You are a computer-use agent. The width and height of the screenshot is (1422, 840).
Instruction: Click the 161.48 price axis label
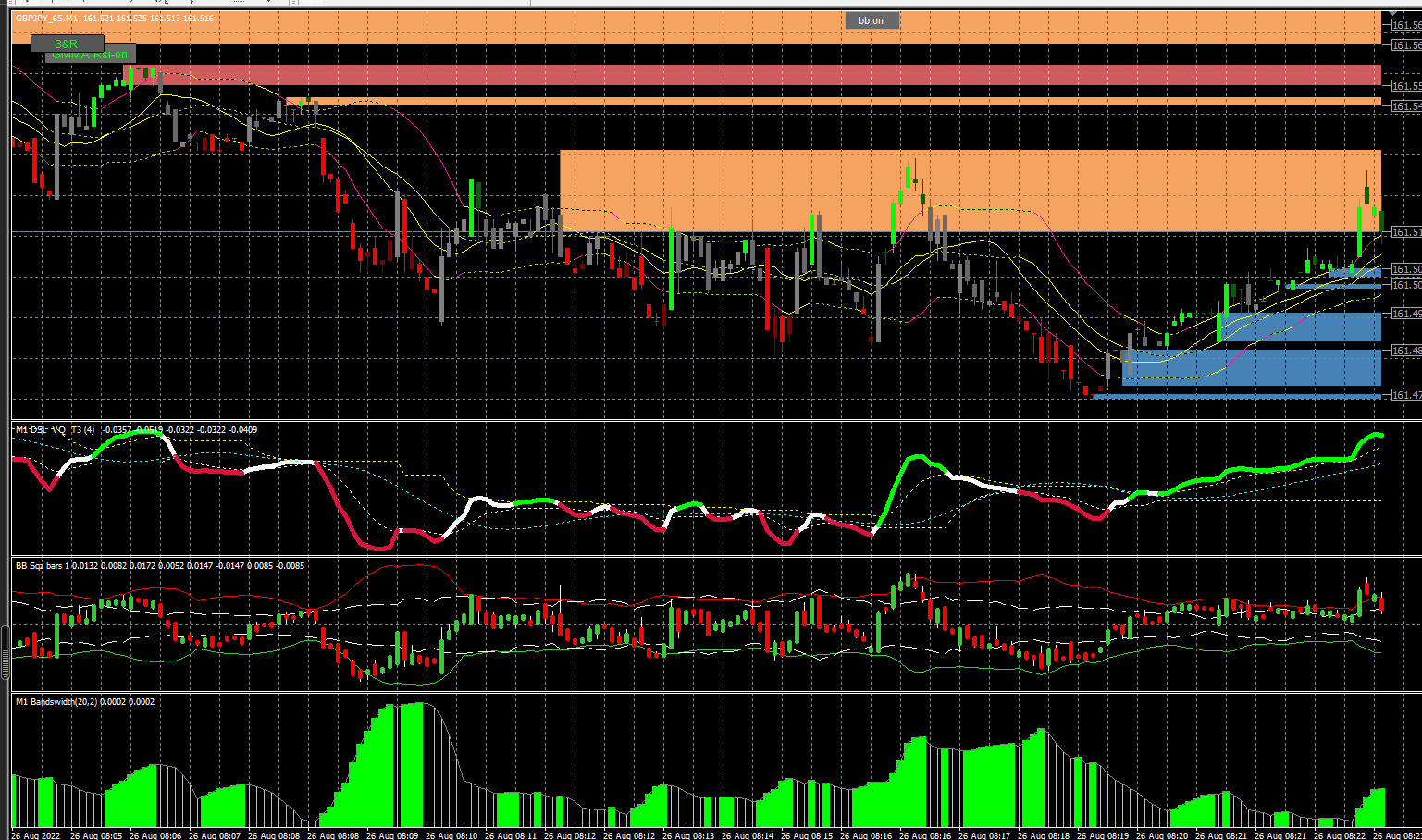[1406, 352]
